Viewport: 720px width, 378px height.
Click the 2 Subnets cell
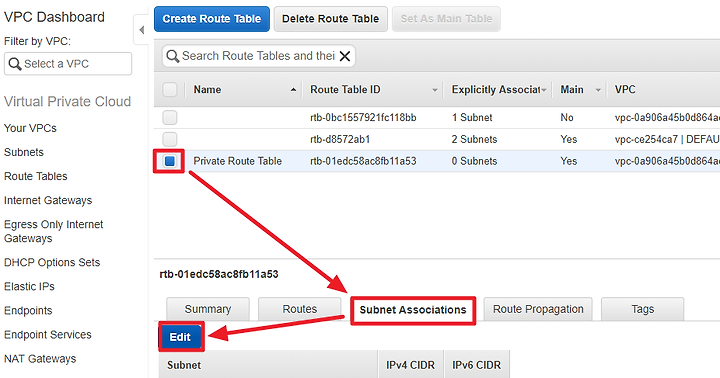[x=474, y=139]
